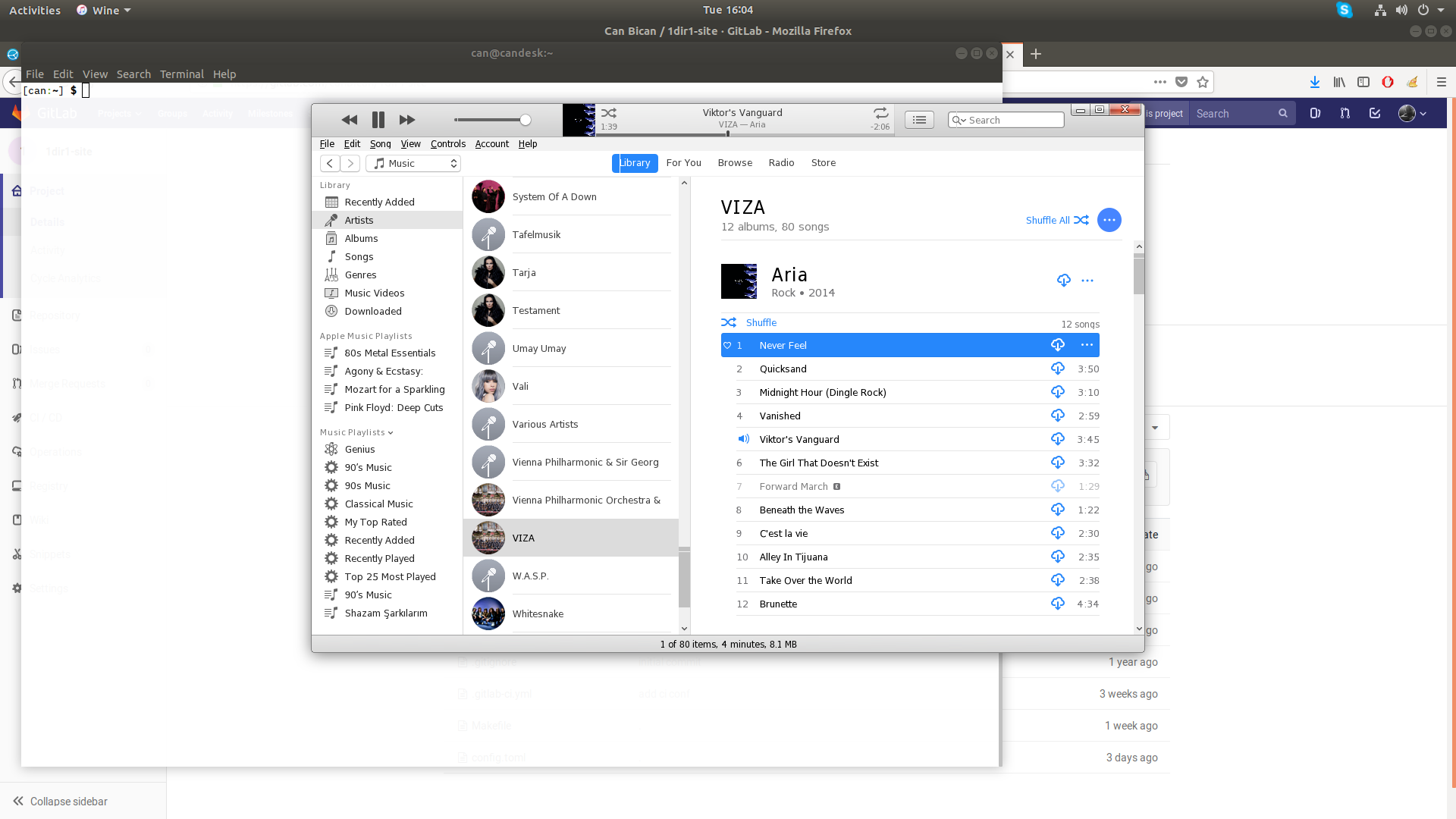Click the more options icon on VIZA artist page

click(1110, 220)
